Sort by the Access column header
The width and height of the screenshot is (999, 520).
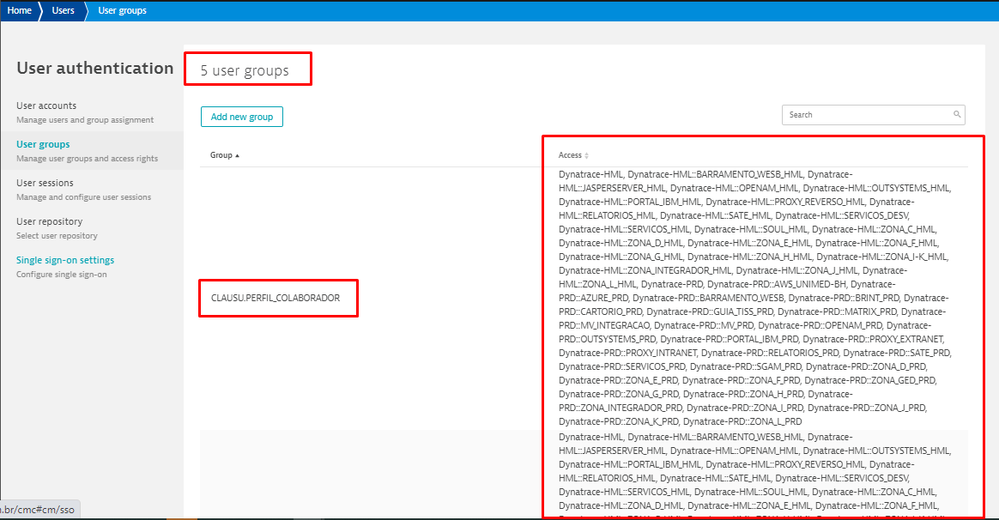point(570,156)
